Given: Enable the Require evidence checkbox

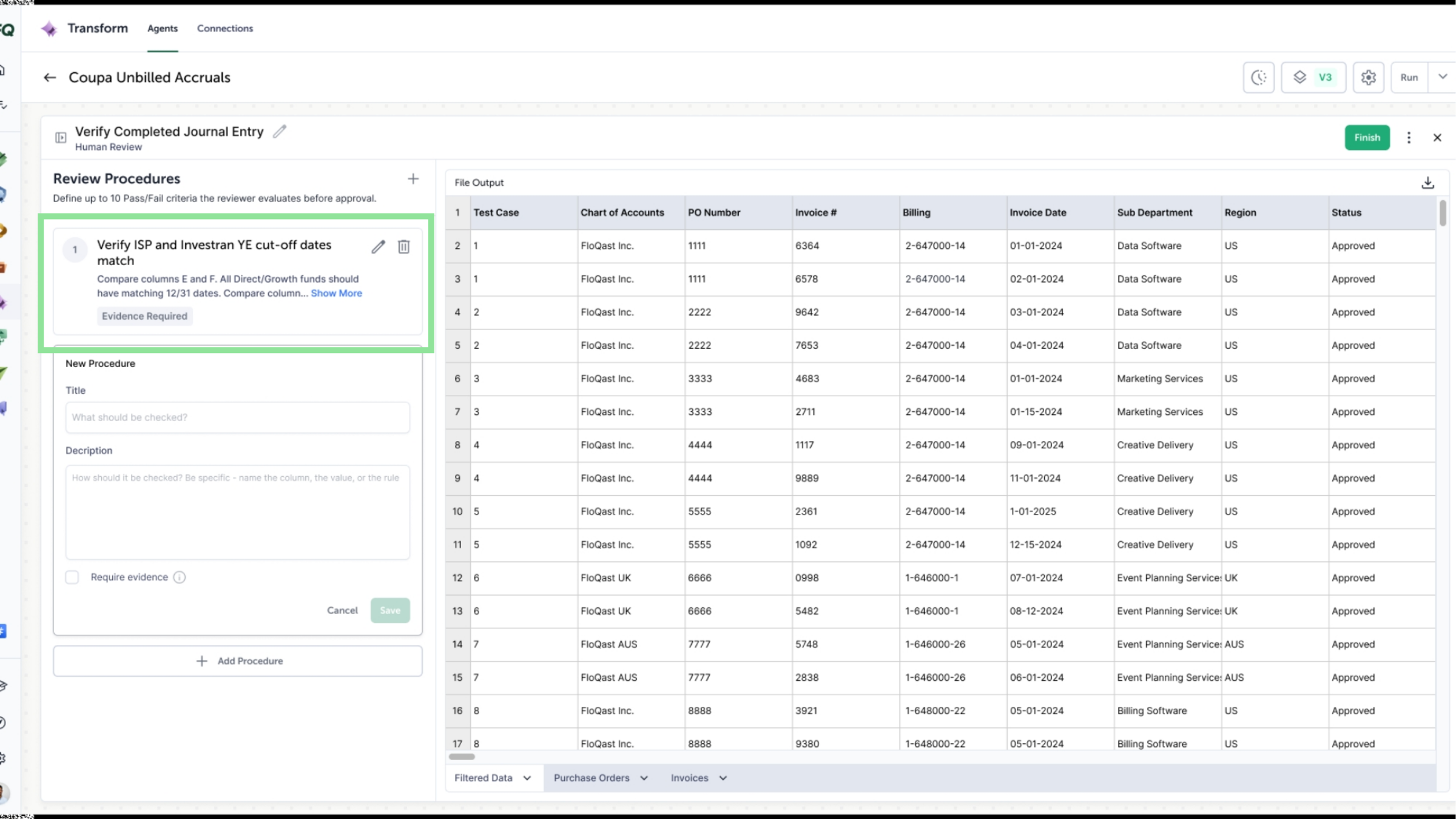Looking at the screenshot, I should pyautogui.click(x=72, y=577).
